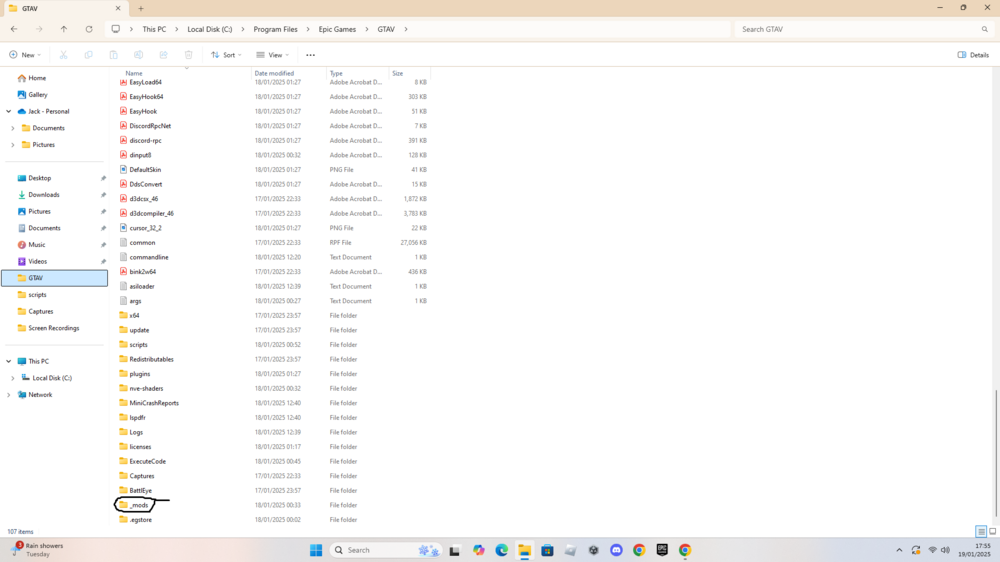Sort by the Size column header
Image resolution: width=1000 pixels, height=562 pixels.
pos(397,73)
